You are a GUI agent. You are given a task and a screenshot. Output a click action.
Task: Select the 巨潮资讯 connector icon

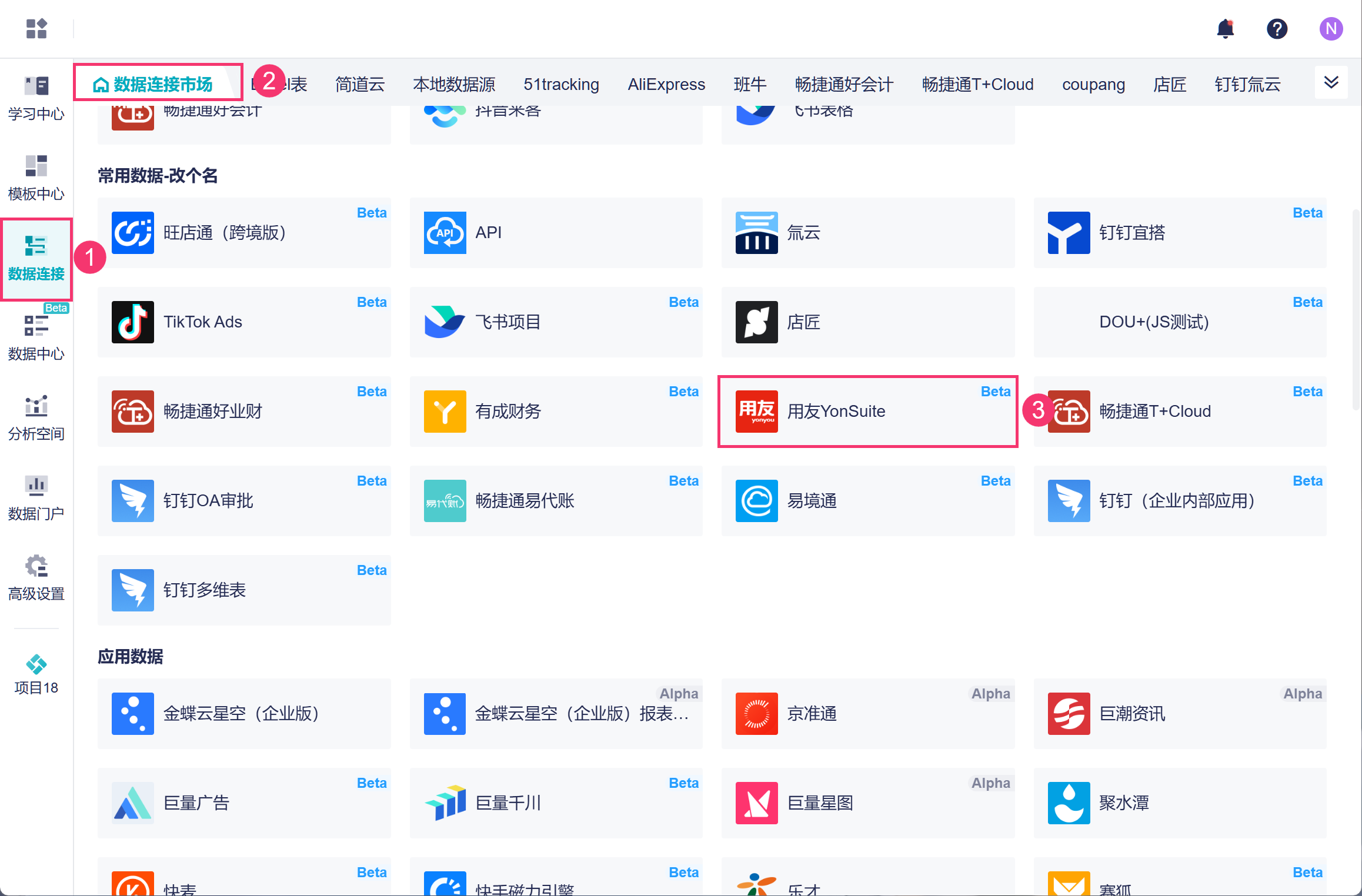[1069, 714]
